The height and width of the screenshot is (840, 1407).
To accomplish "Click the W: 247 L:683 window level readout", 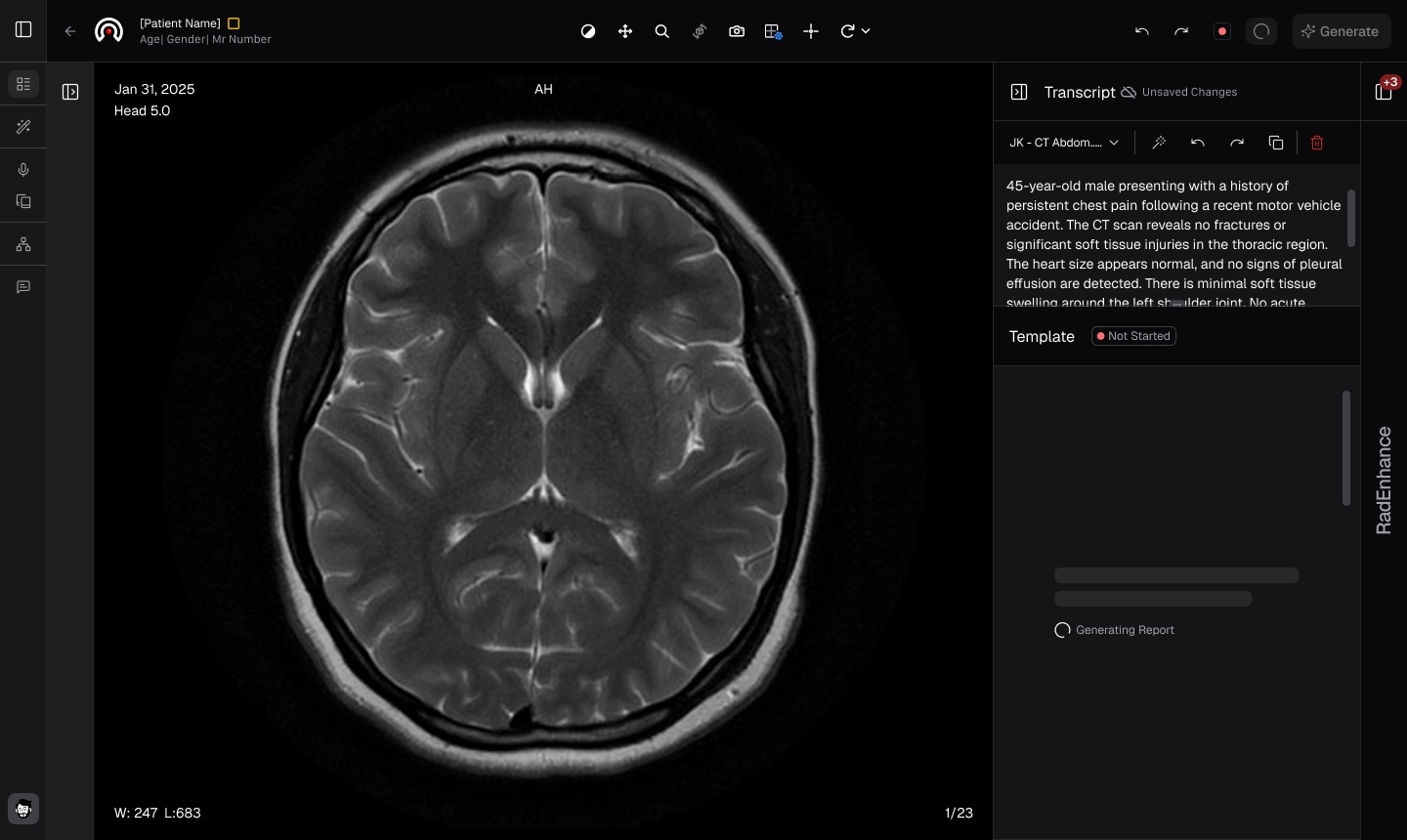I will [x=157, y=813].
